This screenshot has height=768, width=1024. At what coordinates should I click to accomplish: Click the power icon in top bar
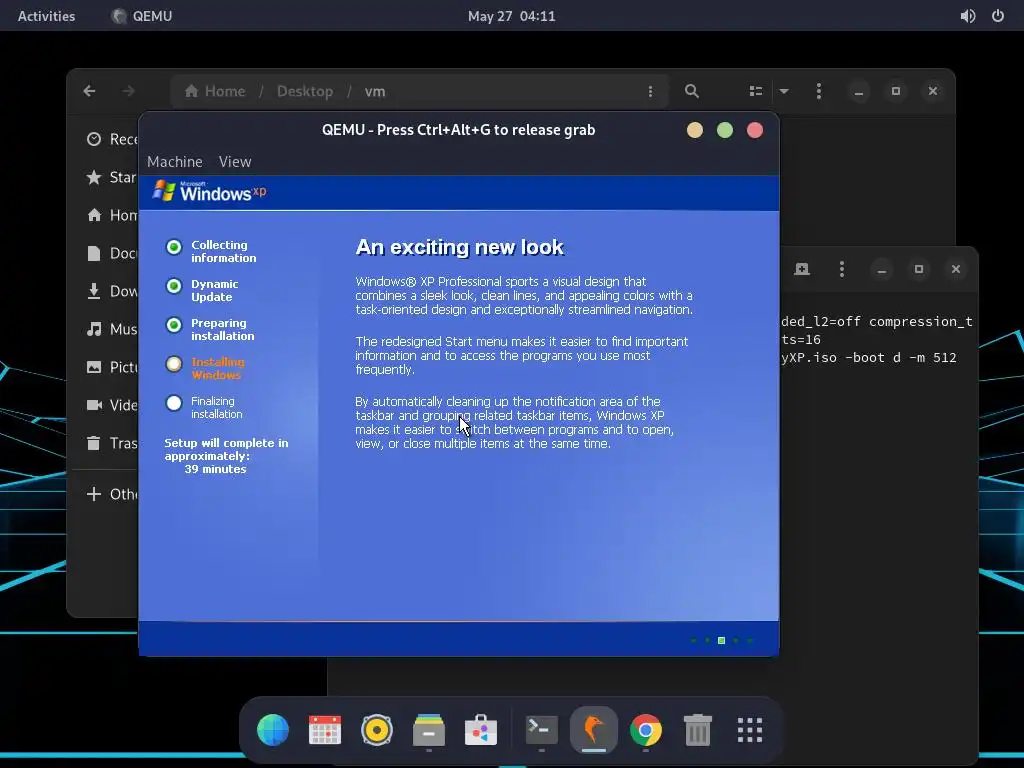coord(998,16)
